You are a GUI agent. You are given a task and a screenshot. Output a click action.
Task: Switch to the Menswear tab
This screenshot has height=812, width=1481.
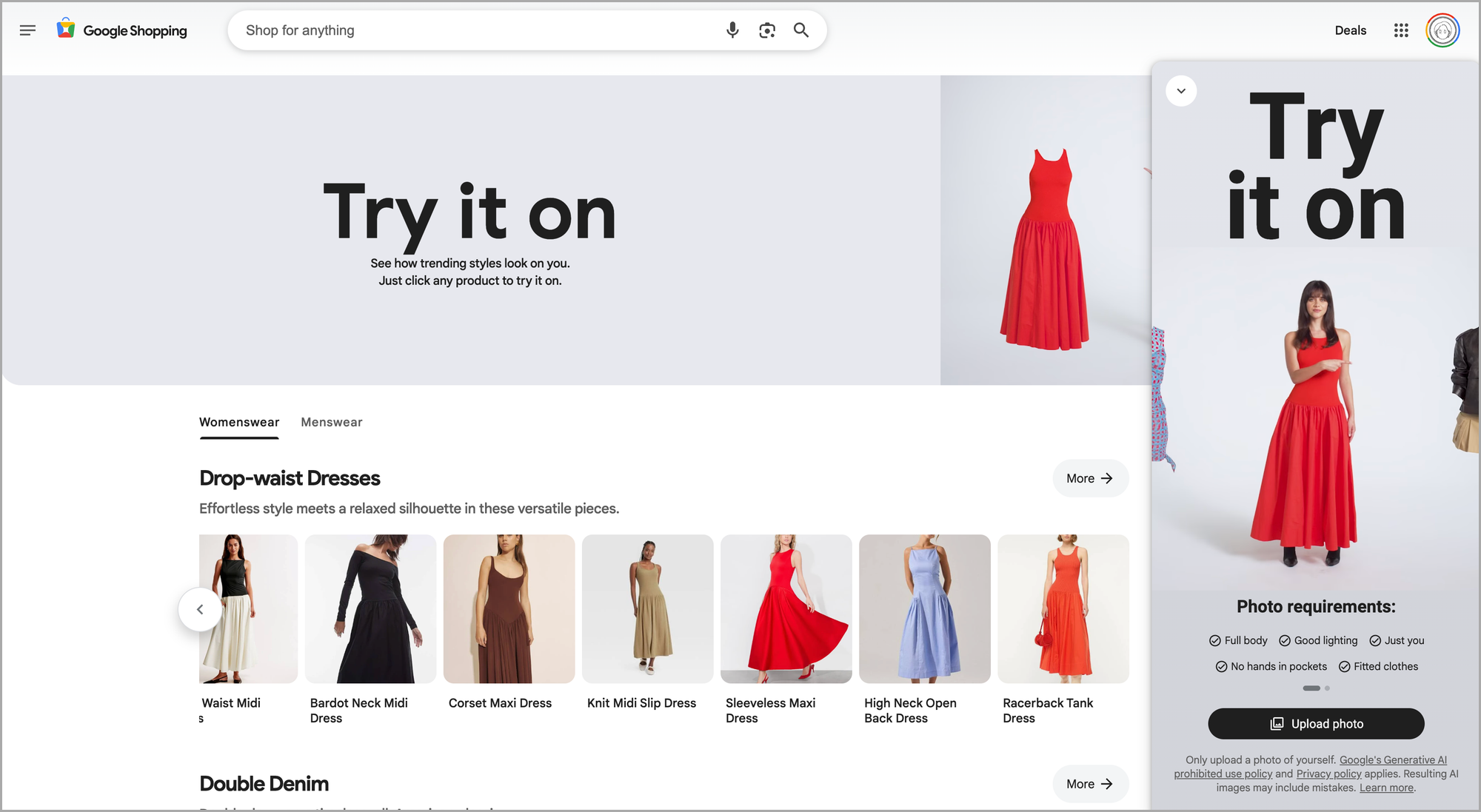[331, 422]
